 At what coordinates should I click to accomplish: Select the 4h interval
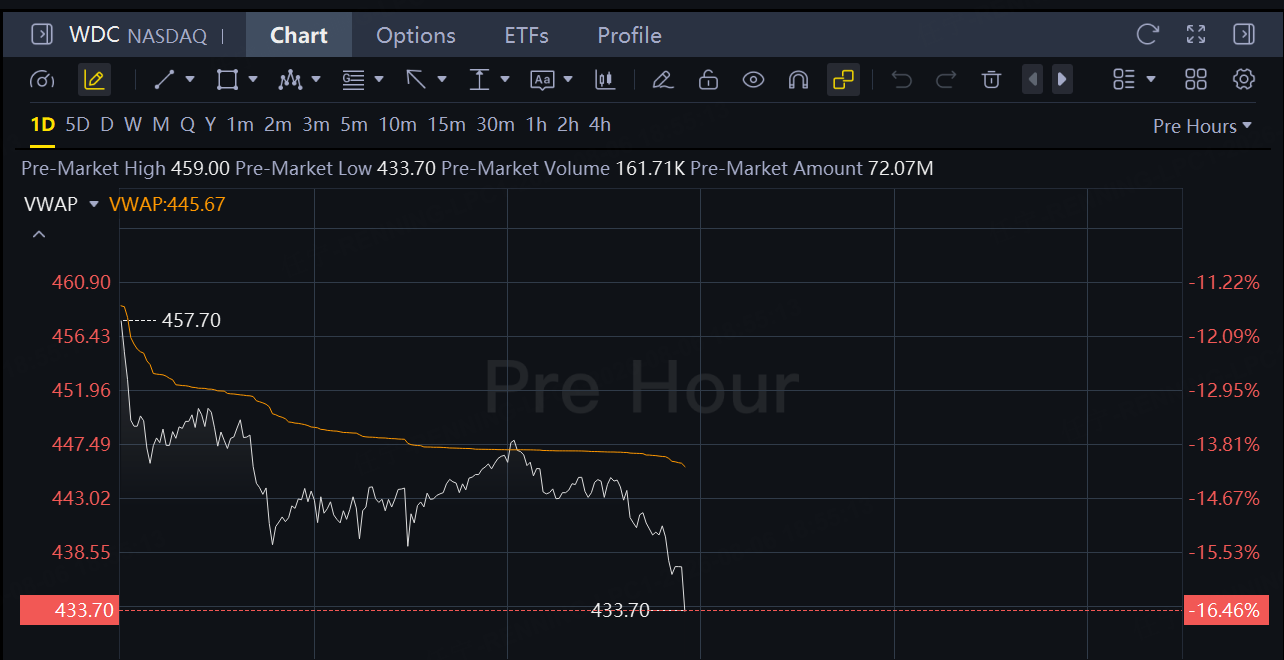coord(600,125)
